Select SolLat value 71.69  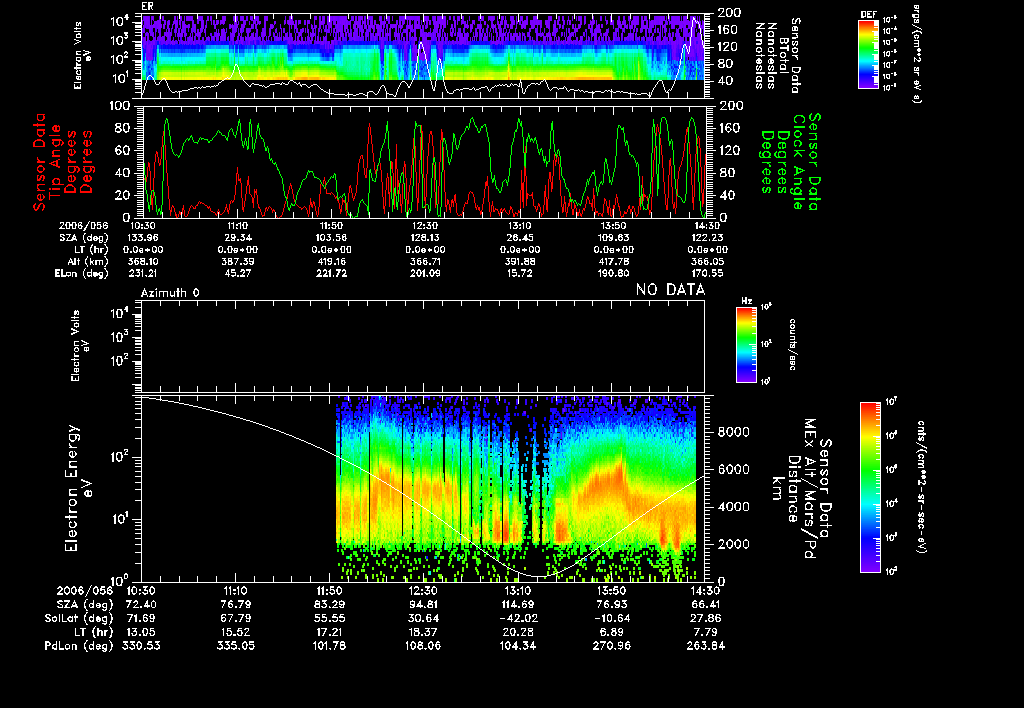pyautogui.click(x=141, y=618)
